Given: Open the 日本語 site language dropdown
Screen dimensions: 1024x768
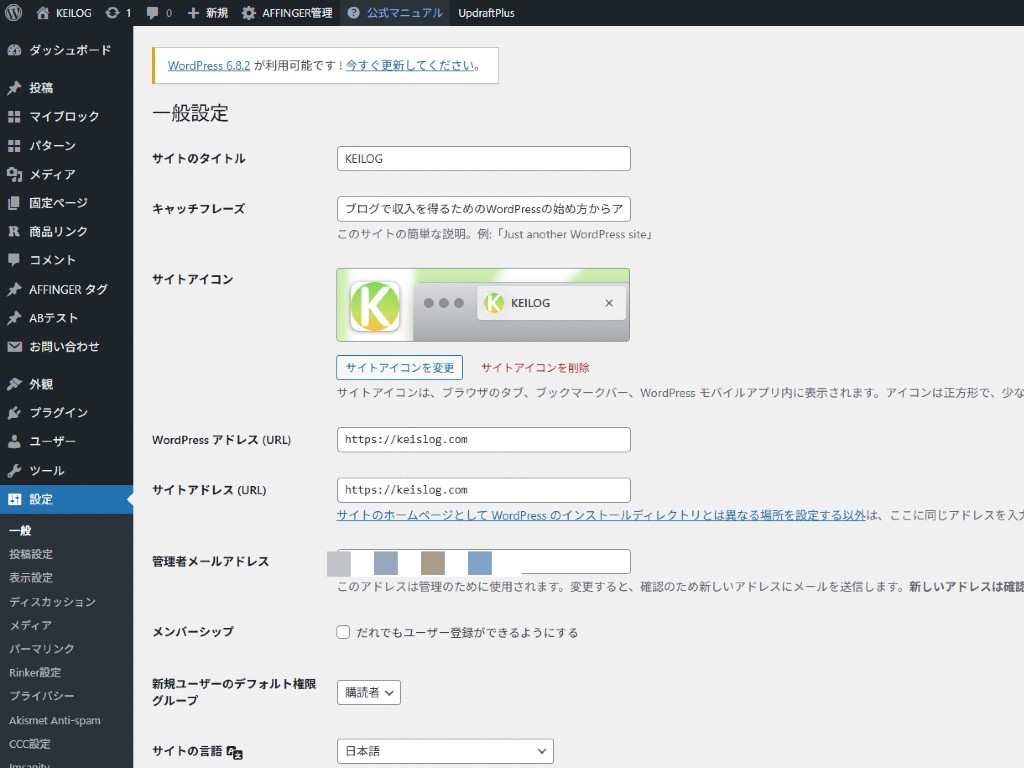Looking at the screenshot, I should [x=445, y=751].
